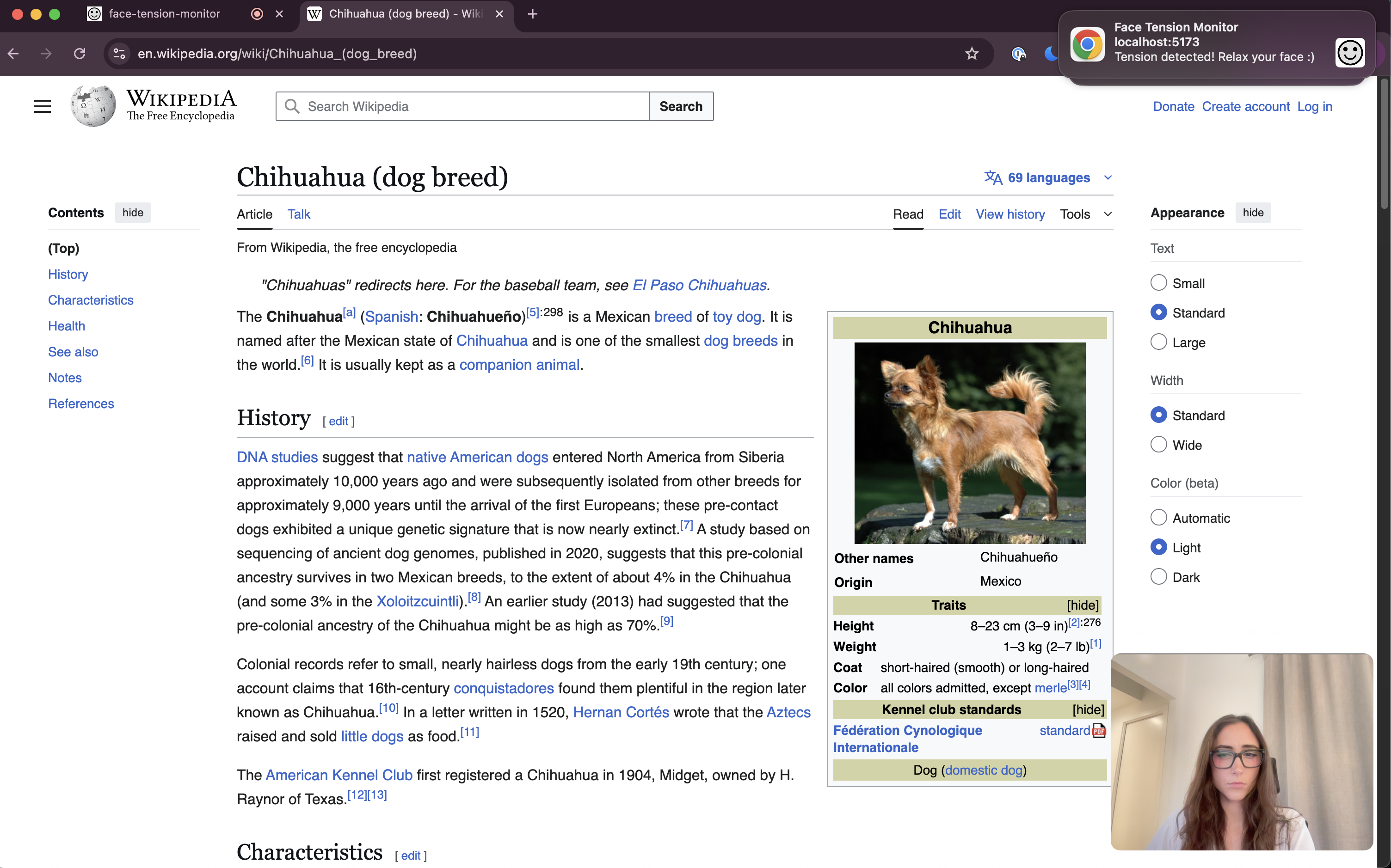
Task: Switch to the Talk tab
Action: tap(299, 214)
